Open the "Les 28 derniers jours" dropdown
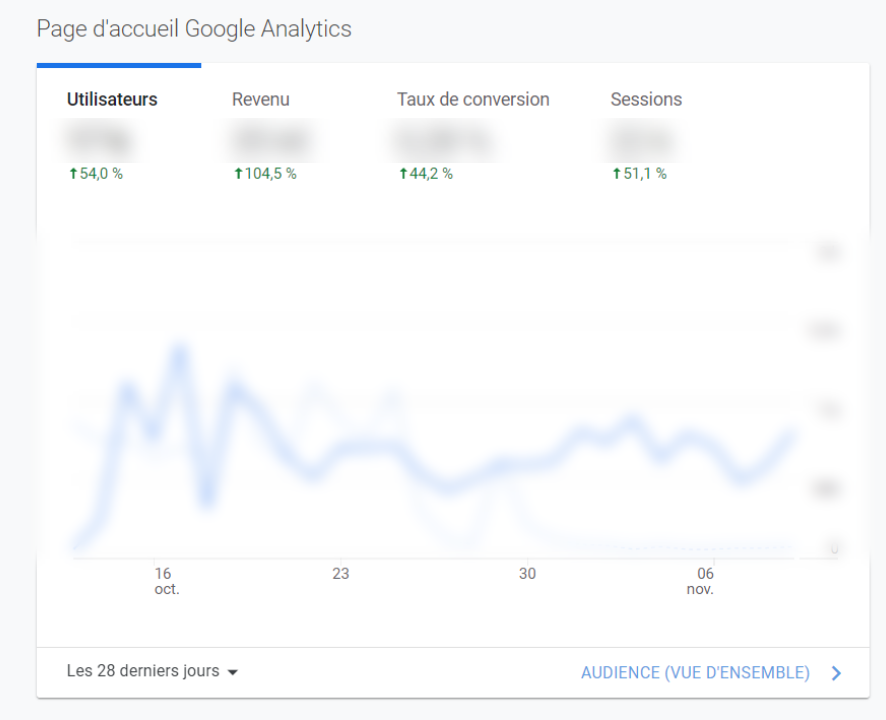The width and height of the screenshot is (886, 720). (x=143, y=671)
